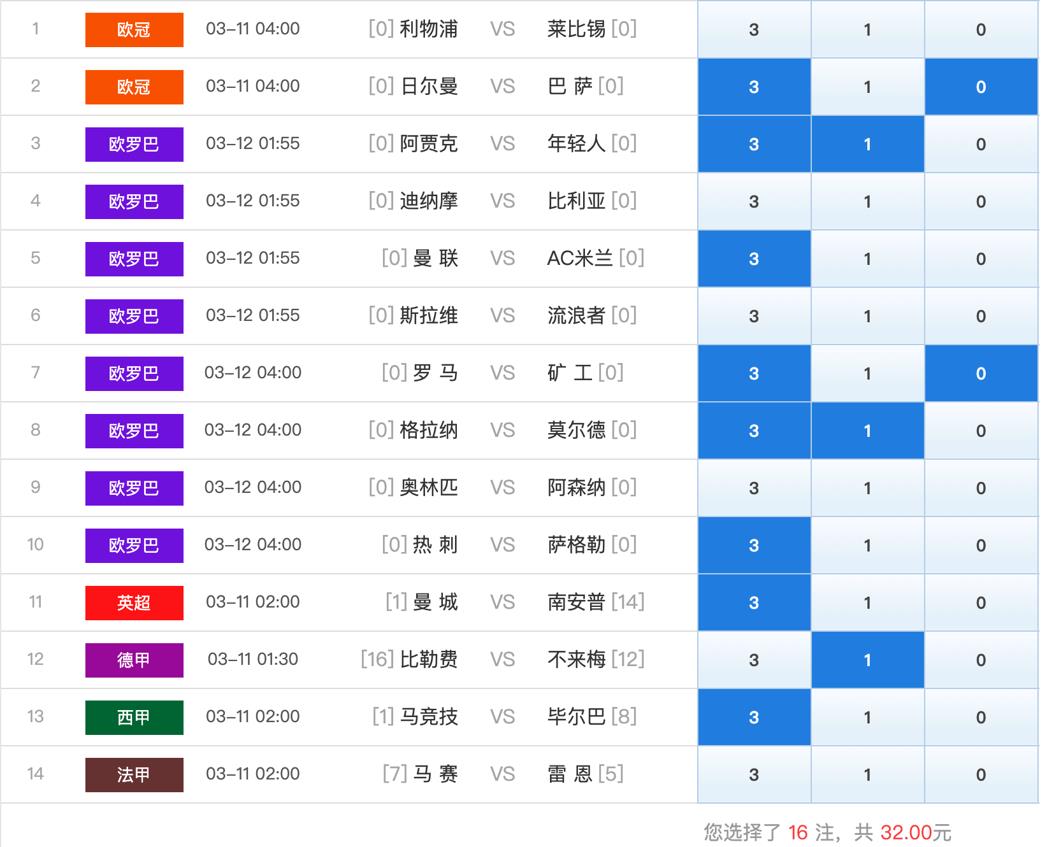Select result 0 for 阿贾克 vs 年轻人
The height and width of the screenshot is (847, 1042).
pos(981,144)
